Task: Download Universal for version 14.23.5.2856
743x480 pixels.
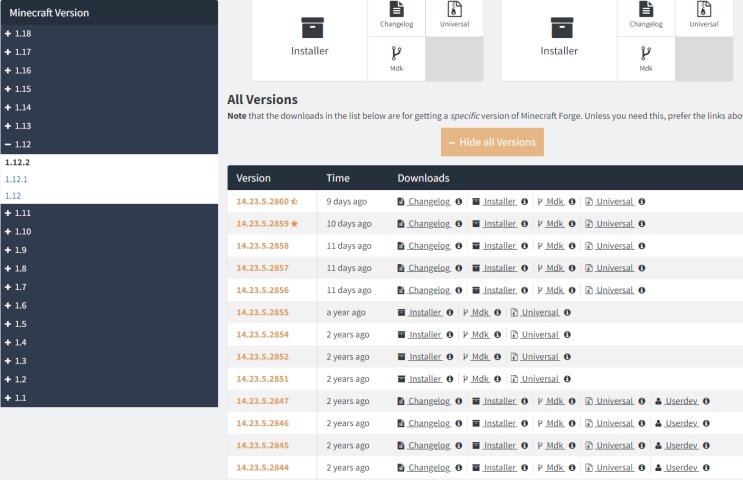Action: point(614,290)
